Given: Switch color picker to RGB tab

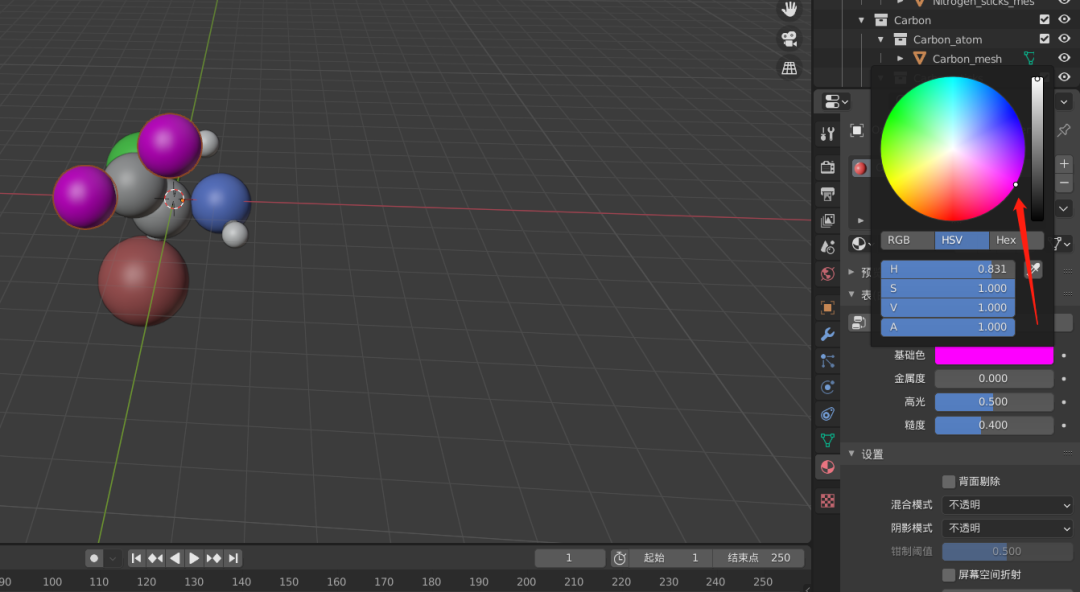Looking at the screenshot, I should point(907,241).
